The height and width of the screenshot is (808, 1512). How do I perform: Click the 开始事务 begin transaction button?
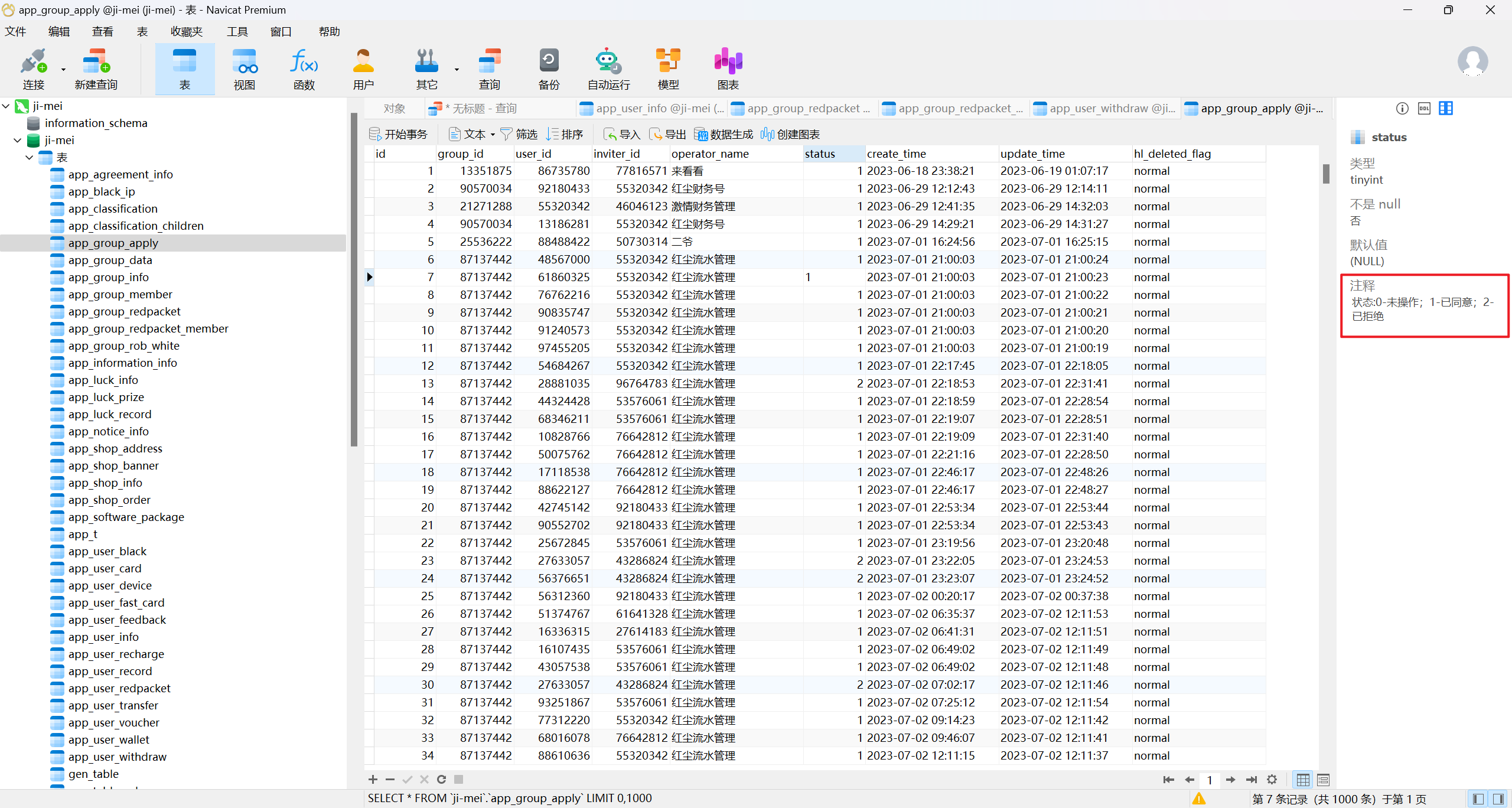click(x=398, y=135)
